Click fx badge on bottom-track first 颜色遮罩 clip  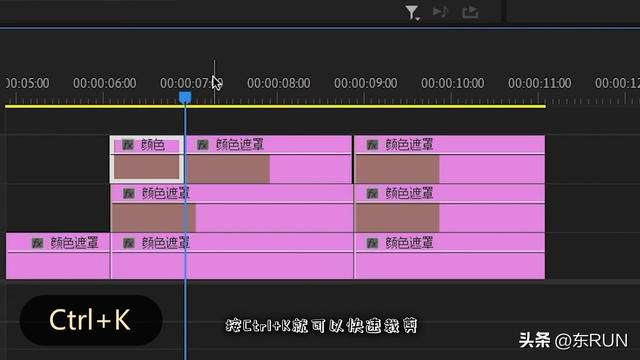38,243
